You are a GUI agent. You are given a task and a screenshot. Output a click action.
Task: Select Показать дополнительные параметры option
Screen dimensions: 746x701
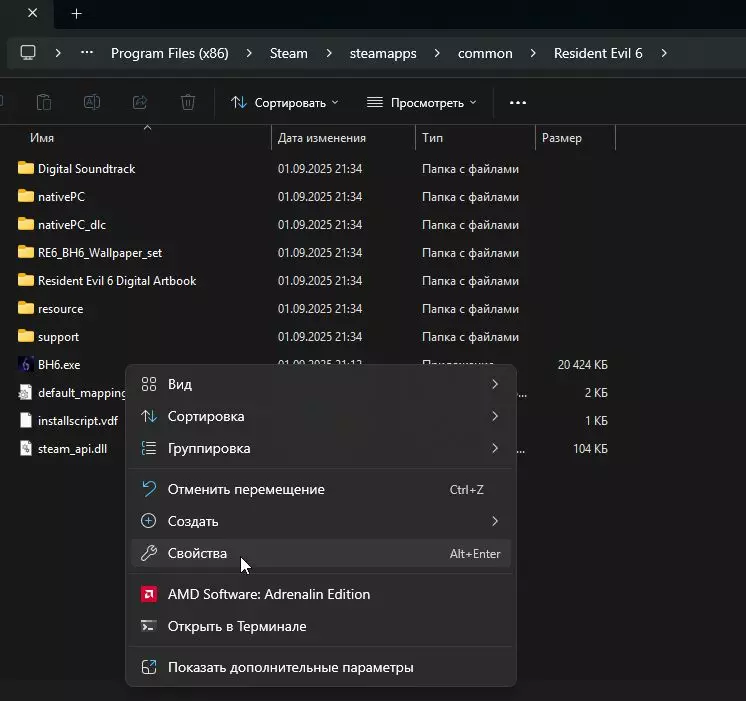point(290,667)
